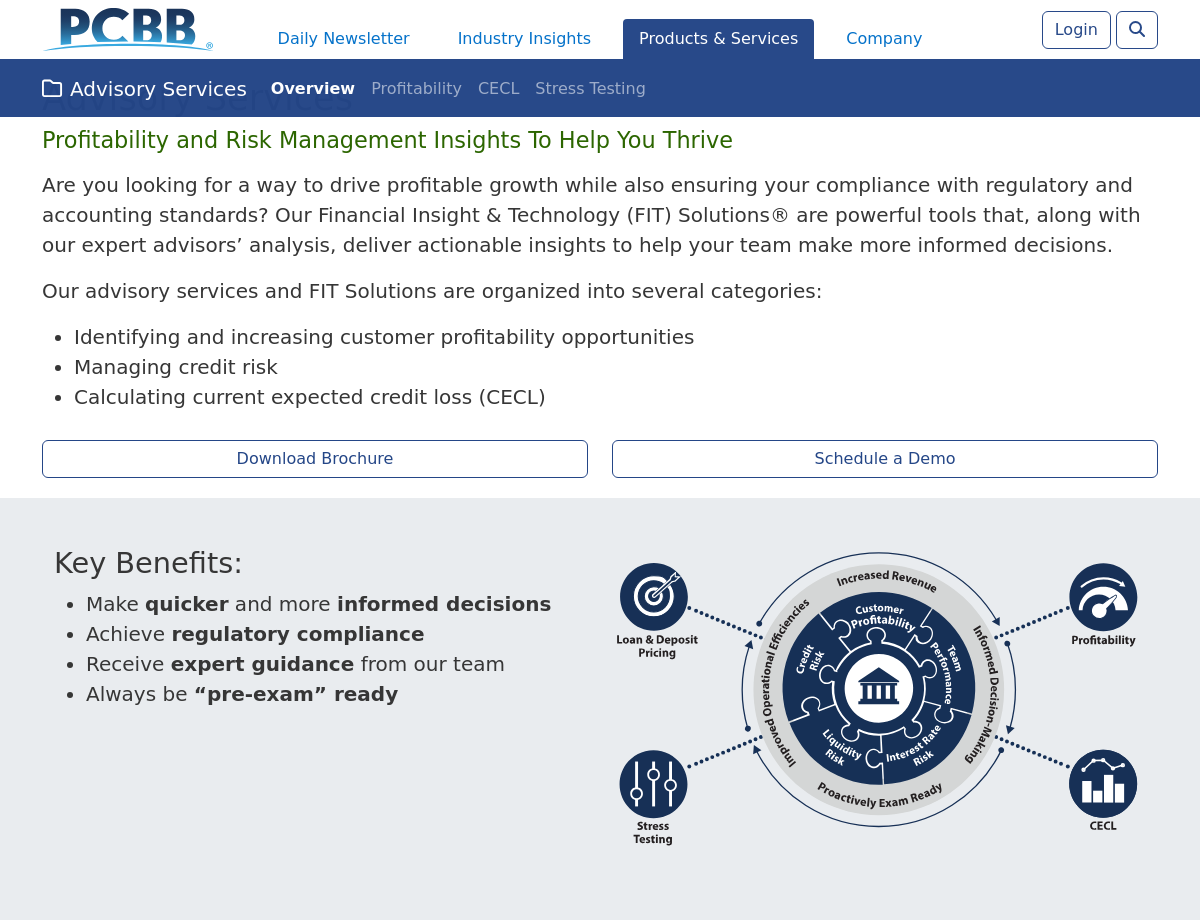
Task: Switch to the Overview tab
Action: 312,88
